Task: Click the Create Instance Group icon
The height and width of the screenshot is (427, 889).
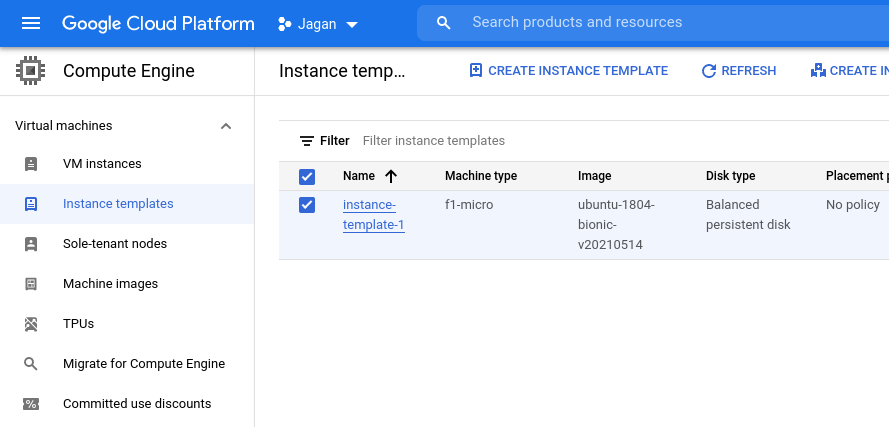Action: point(818,70)
